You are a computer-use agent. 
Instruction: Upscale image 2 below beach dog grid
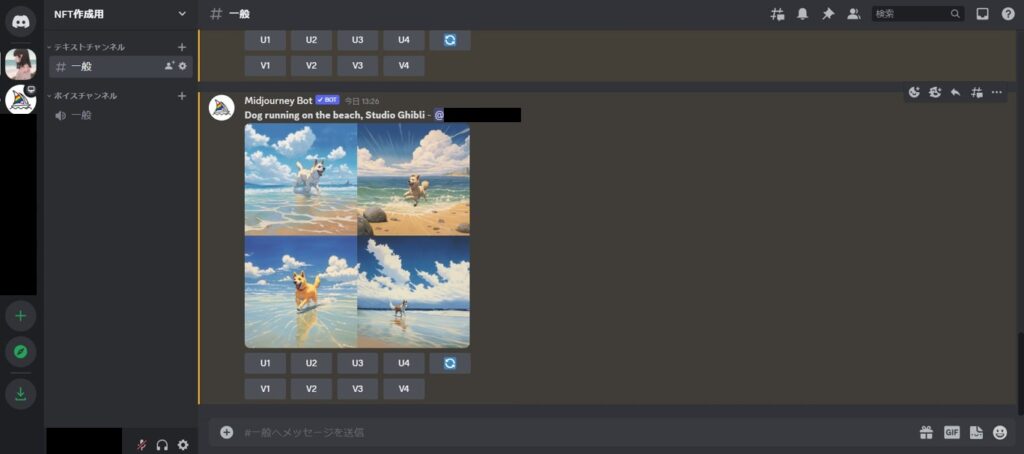click(312, 363)
